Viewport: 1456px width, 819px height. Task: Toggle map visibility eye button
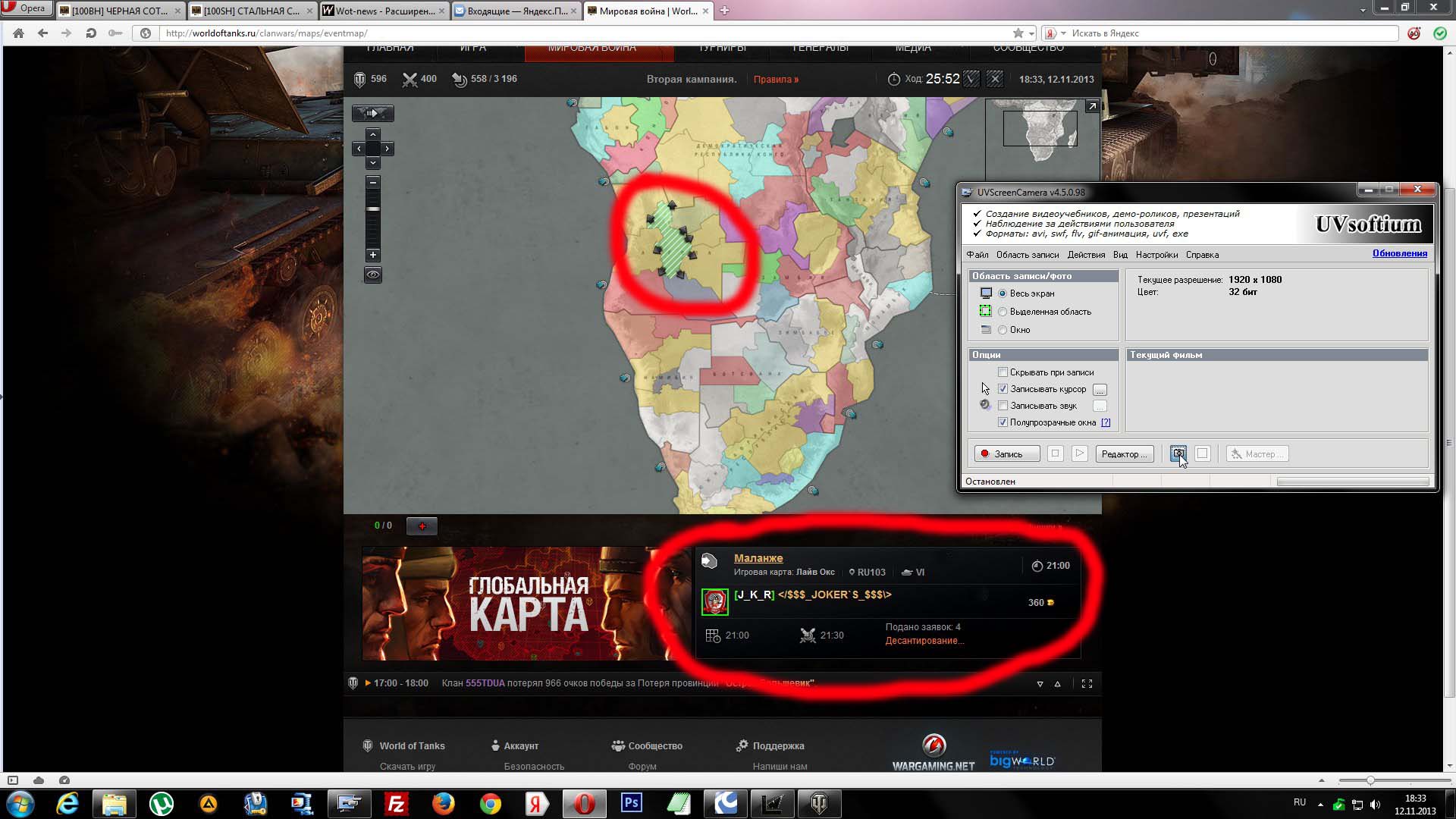(372, 275)
